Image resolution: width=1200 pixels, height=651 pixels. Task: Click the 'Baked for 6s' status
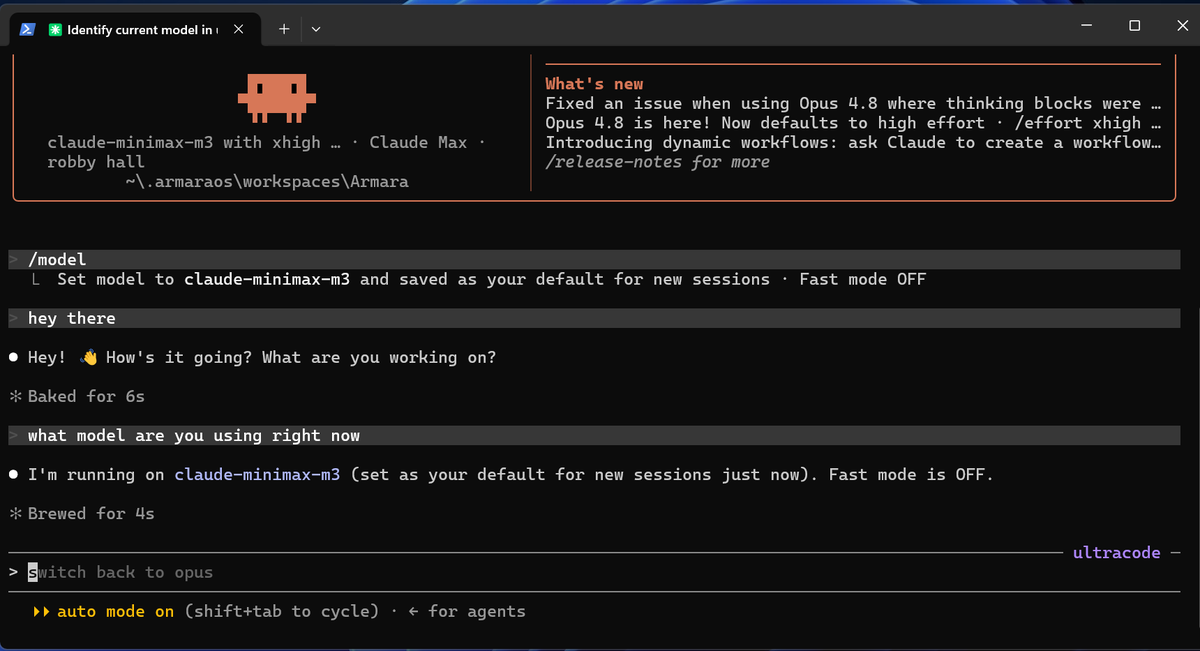[86, 396]
